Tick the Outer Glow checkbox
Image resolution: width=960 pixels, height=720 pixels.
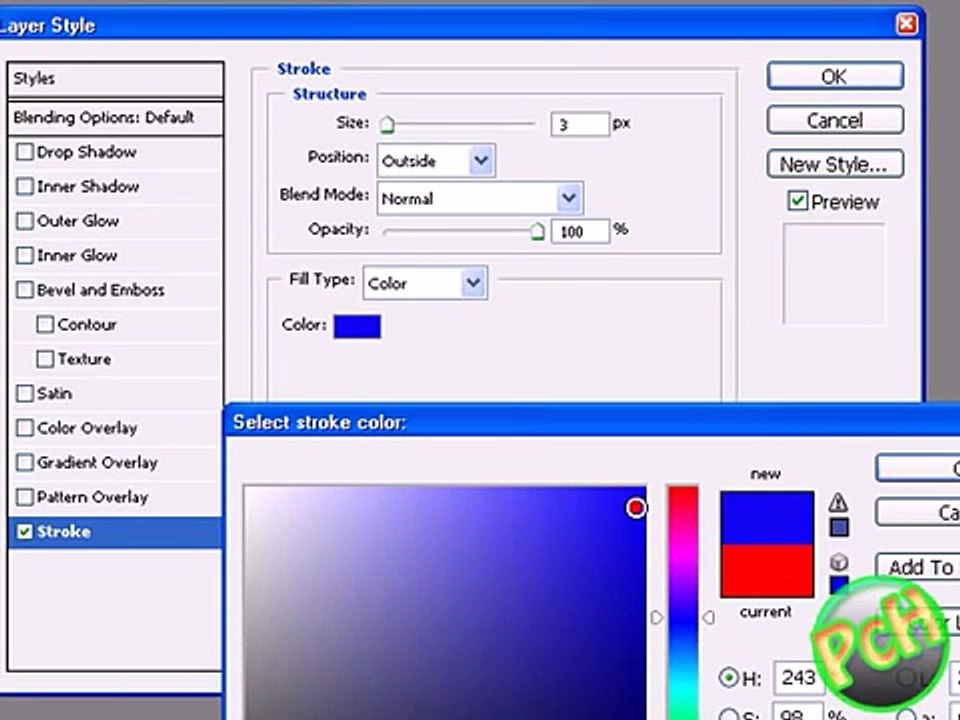click(x=24, y=220)
